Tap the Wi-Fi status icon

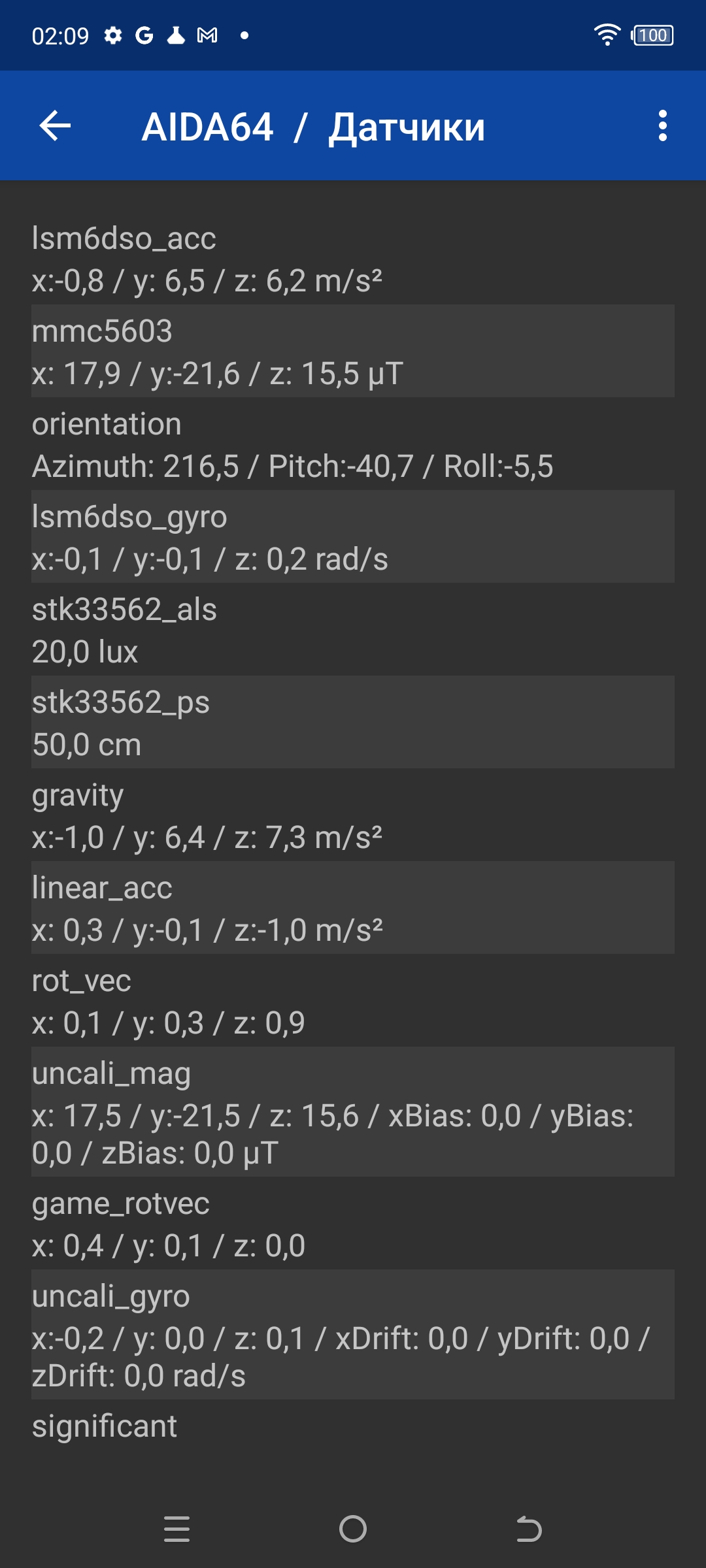(x=607, y=35)
